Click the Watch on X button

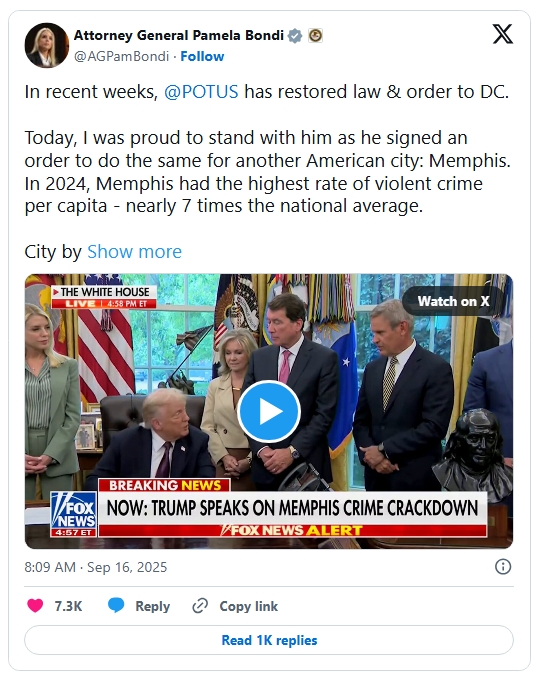point(453,301)
